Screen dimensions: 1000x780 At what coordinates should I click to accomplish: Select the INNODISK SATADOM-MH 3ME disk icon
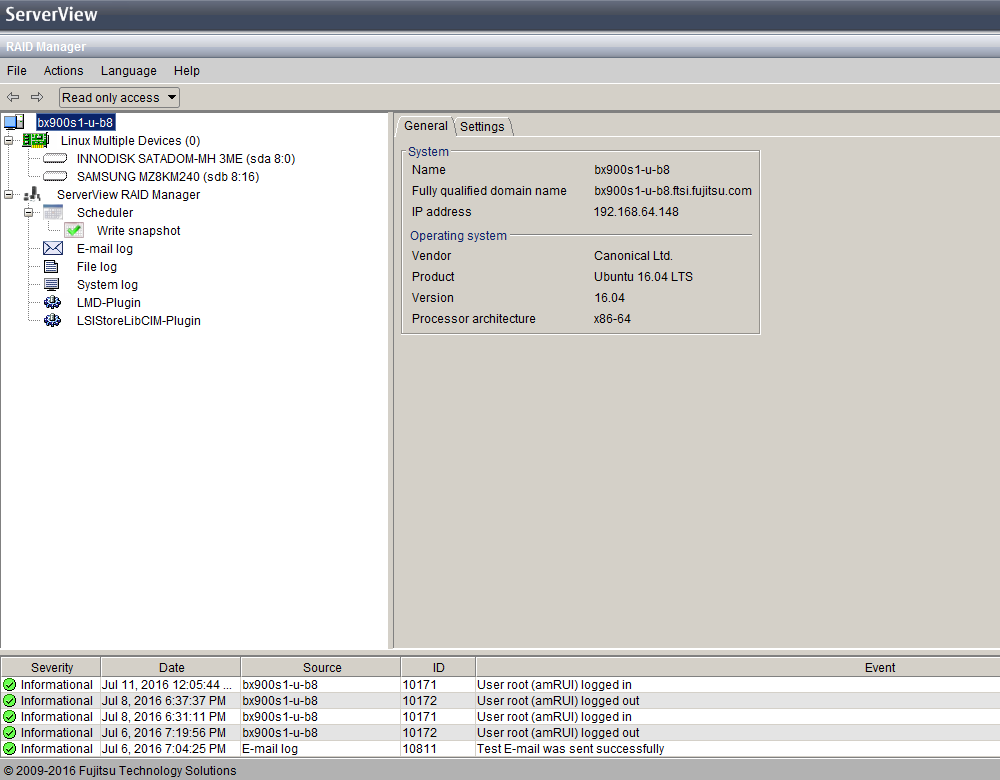(x=55, y=158)
